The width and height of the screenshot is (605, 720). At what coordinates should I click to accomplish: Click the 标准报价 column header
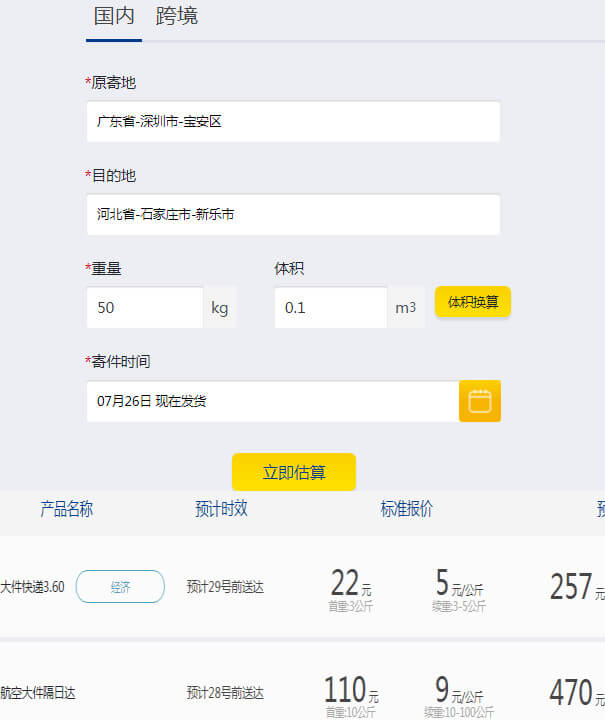tap(407, 509)
